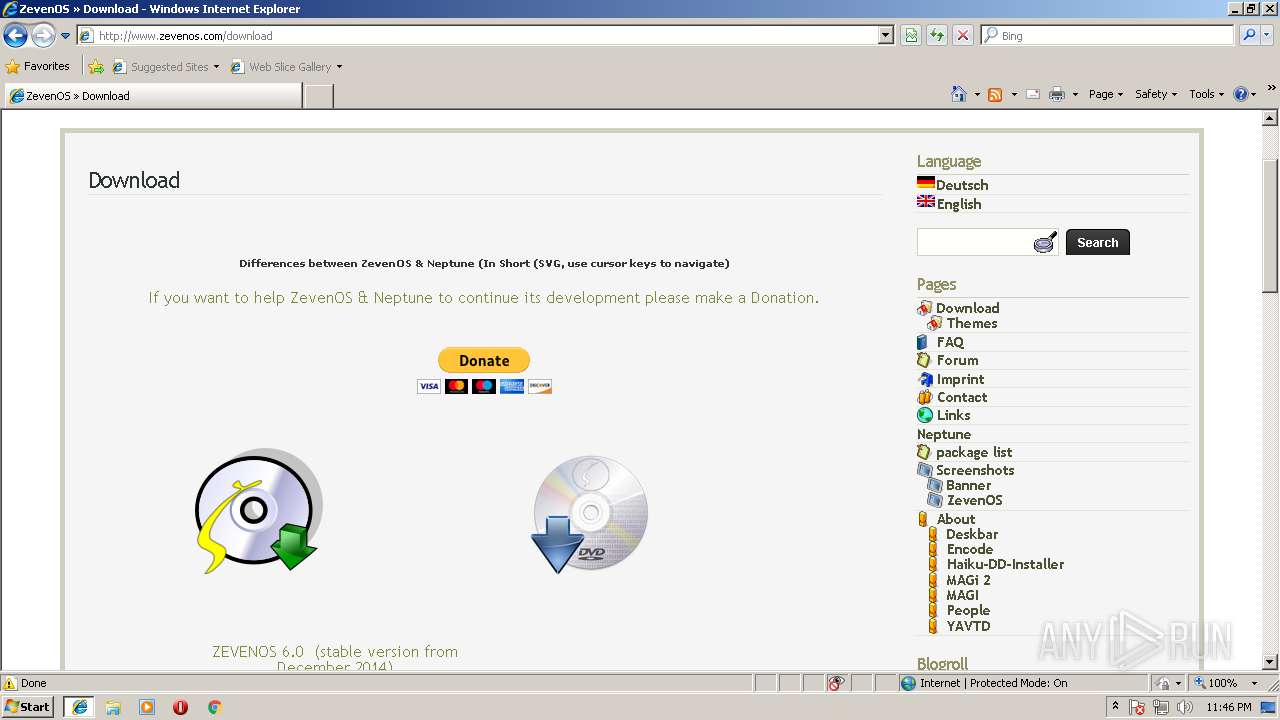Click the search magnifier button

pyautogui.click(x=1249, y=36)
